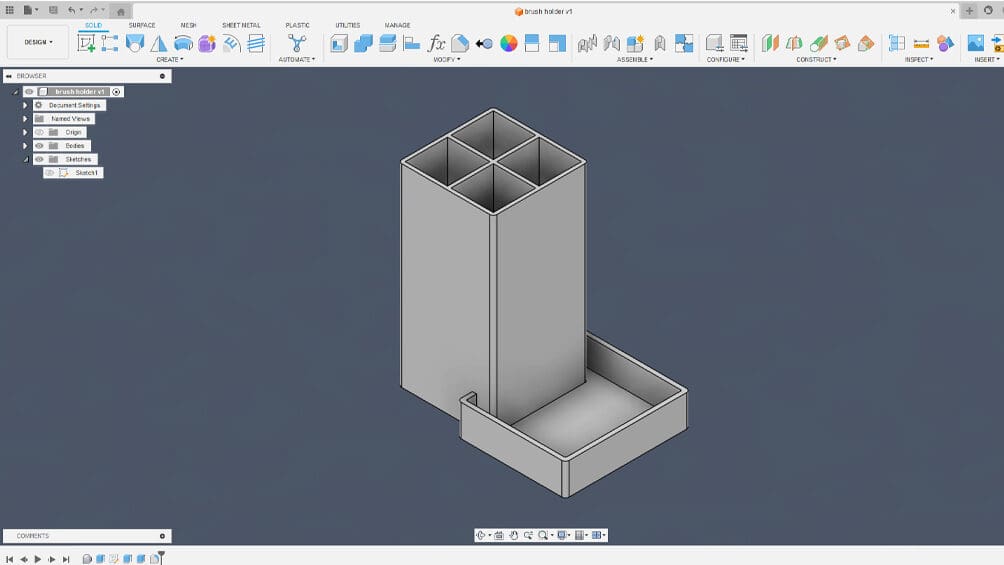Viewport: 1004px width, 565px height.
Task: Open the Inspect dropdown menu
Action: (919, 60)
